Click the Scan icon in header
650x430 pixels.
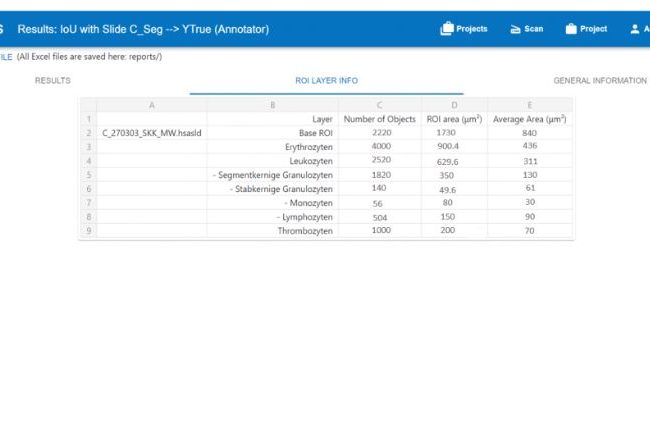pos(516,29)
